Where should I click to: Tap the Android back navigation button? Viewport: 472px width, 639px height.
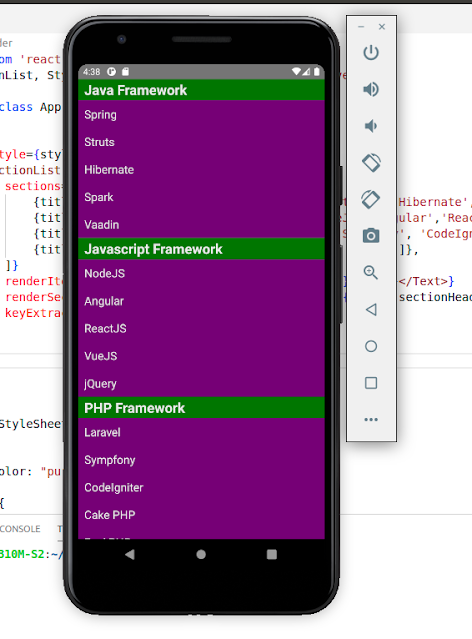(130, 554)
